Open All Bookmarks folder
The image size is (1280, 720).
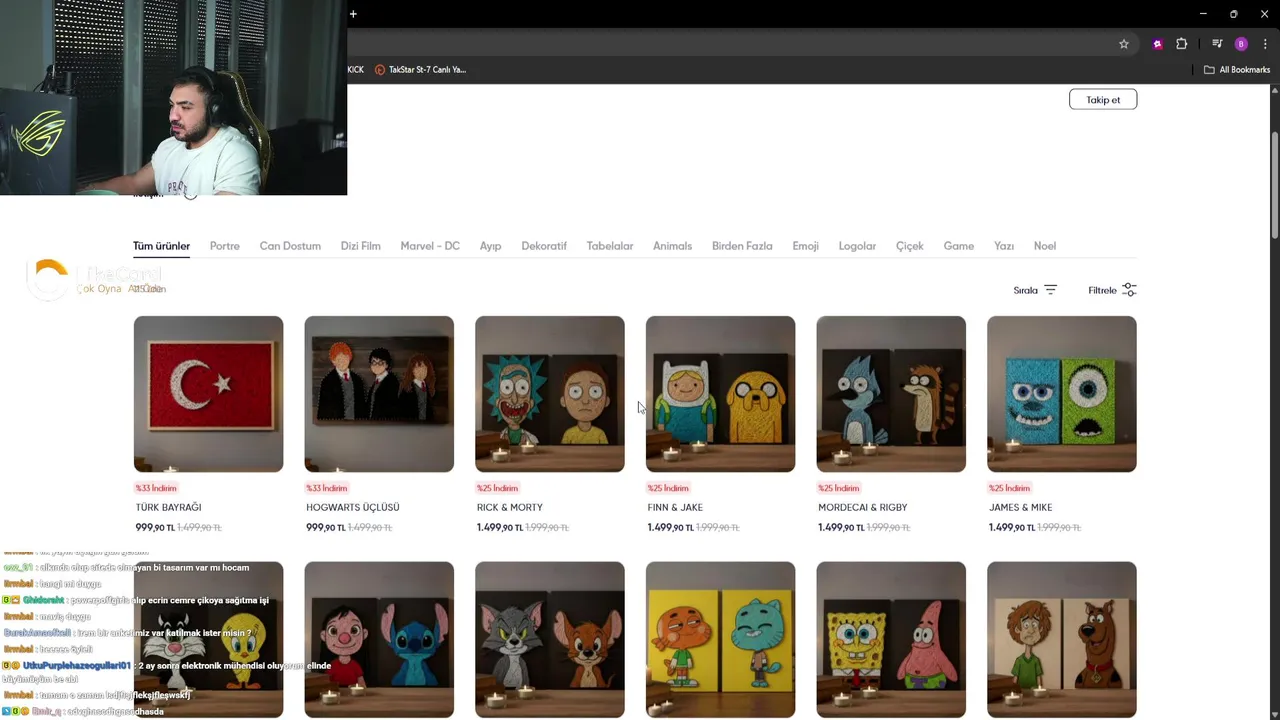pyautogui.click(x=1237, y=70)
